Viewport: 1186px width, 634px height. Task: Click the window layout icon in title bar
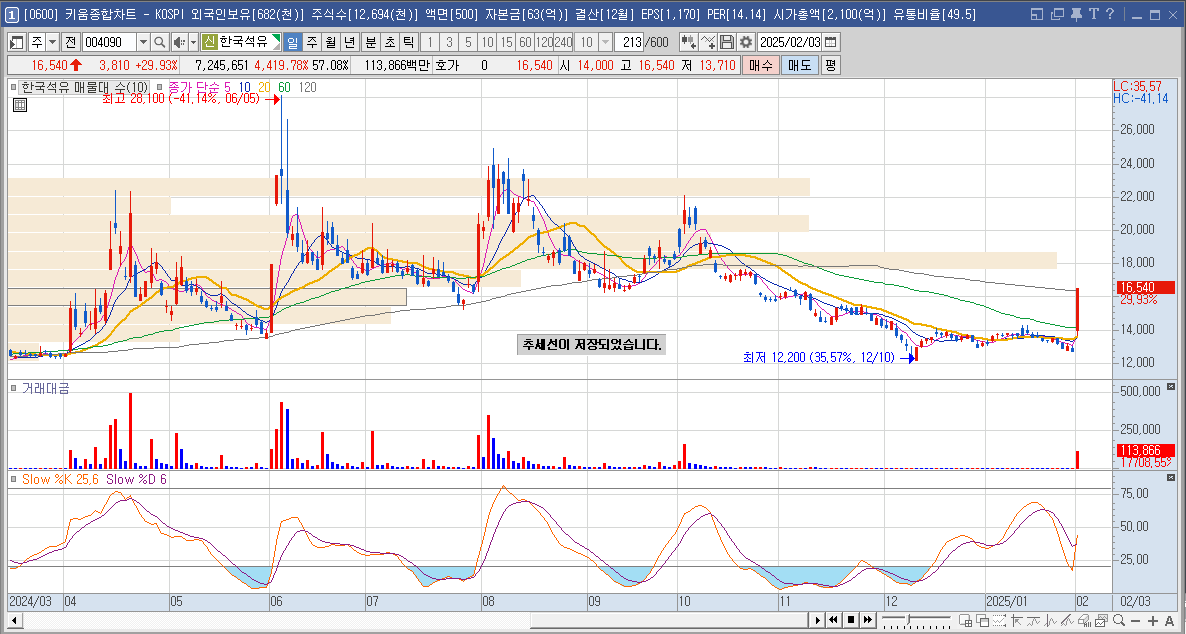[x=1037, y=14]
